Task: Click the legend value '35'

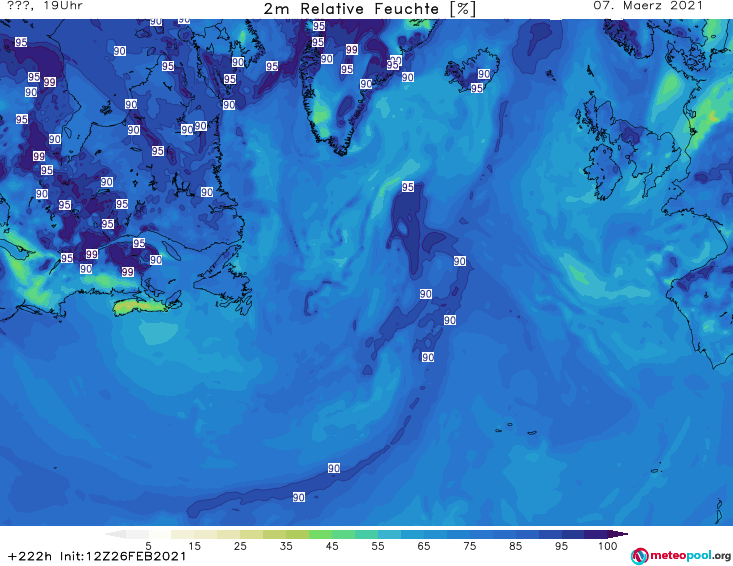Action: 286,546
